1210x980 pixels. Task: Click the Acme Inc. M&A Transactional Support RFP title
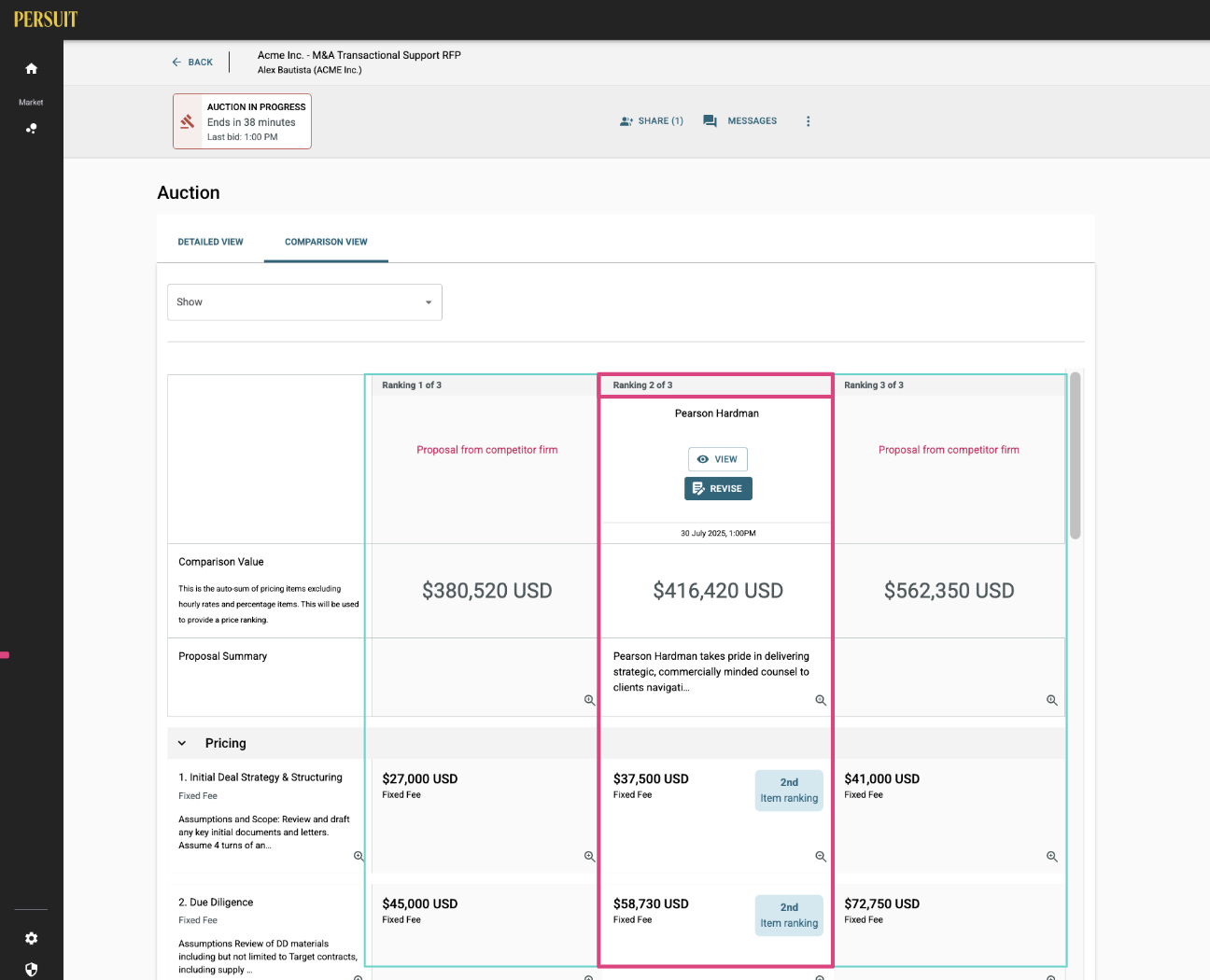coord(359,55)
